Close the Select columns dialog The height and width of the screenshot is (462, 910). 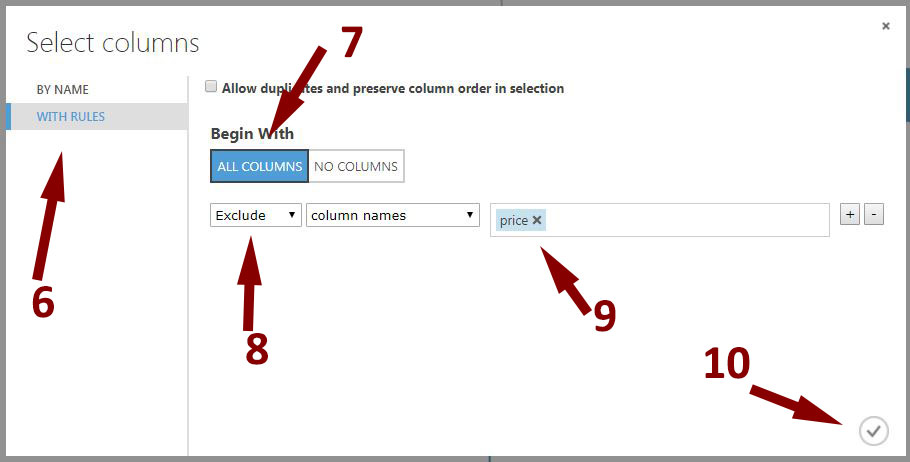click(x=886, y=26)
